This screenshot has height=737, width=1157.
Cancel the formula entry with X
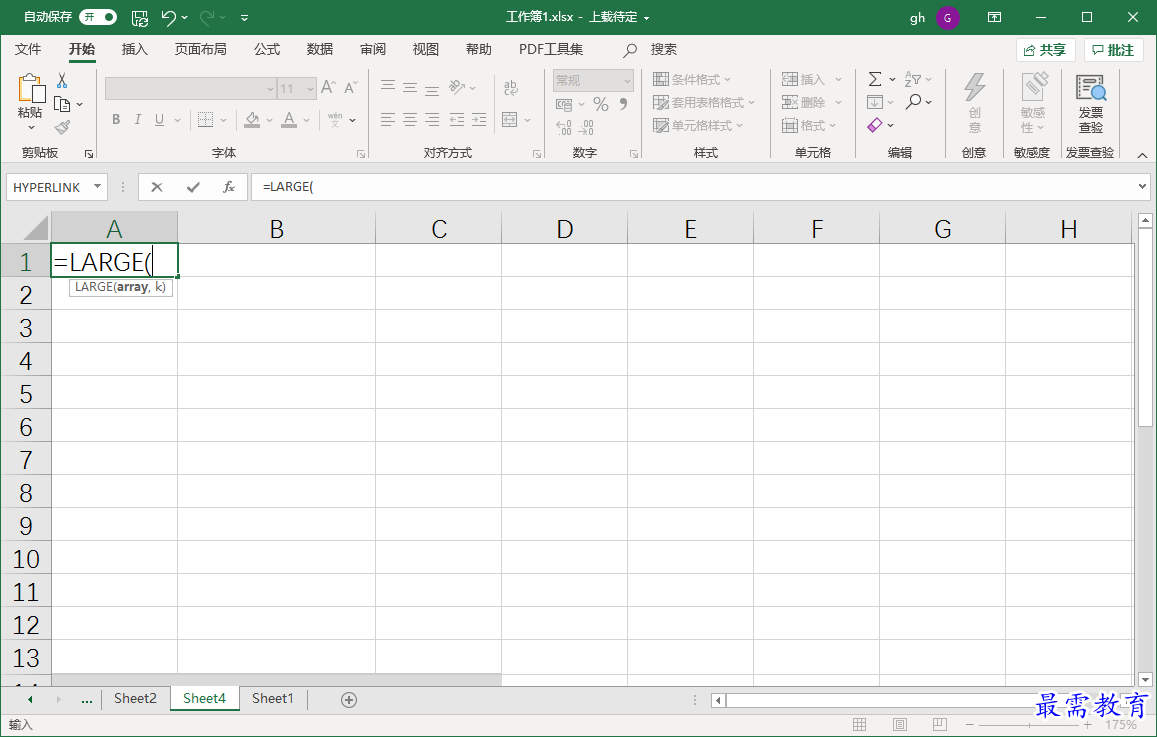coord(156,187)
